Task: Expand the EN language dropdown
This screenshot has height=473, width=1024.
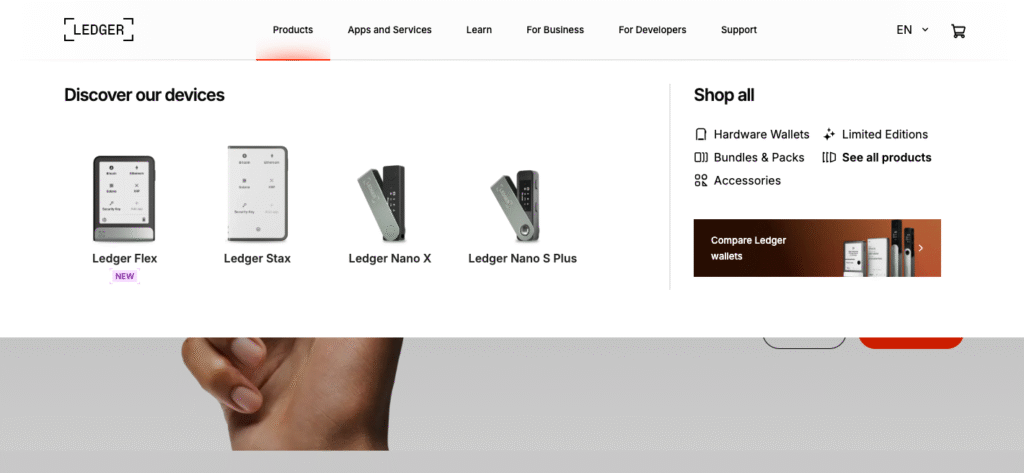Action: [912, 30]
